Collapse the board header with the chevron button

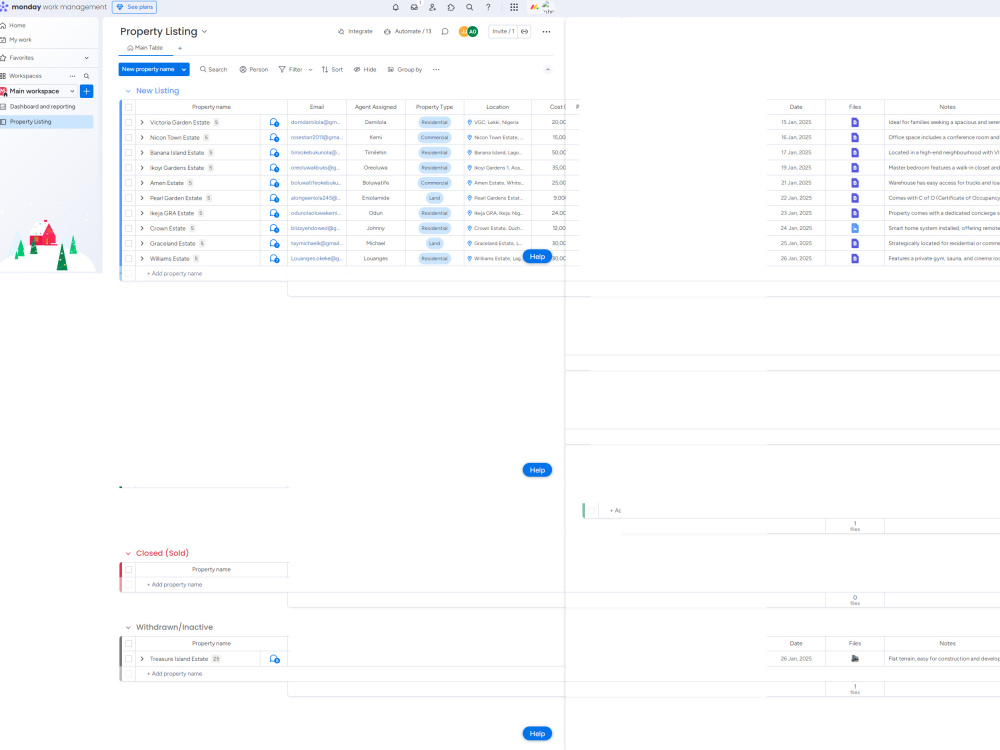click(548, 70)
